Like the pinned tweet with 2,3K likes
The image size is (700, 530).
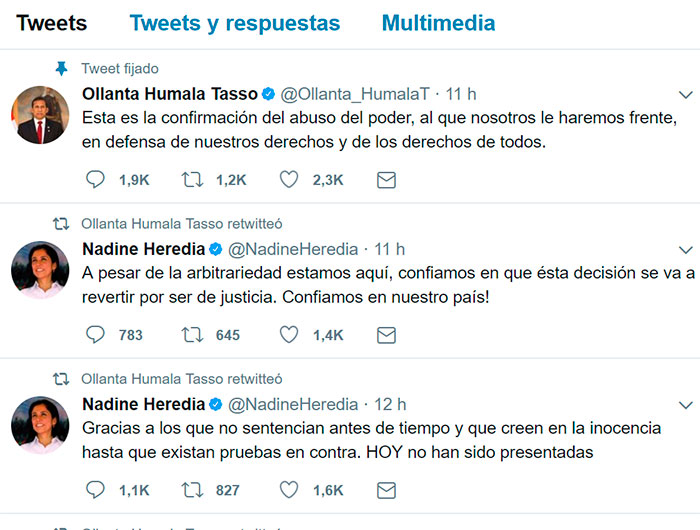pyautogui.click(x=289, y=179)
